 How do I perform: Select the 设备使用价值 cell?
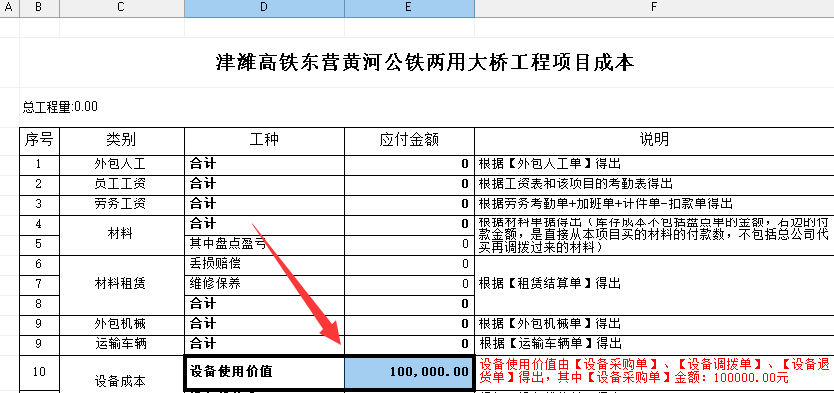264,372
